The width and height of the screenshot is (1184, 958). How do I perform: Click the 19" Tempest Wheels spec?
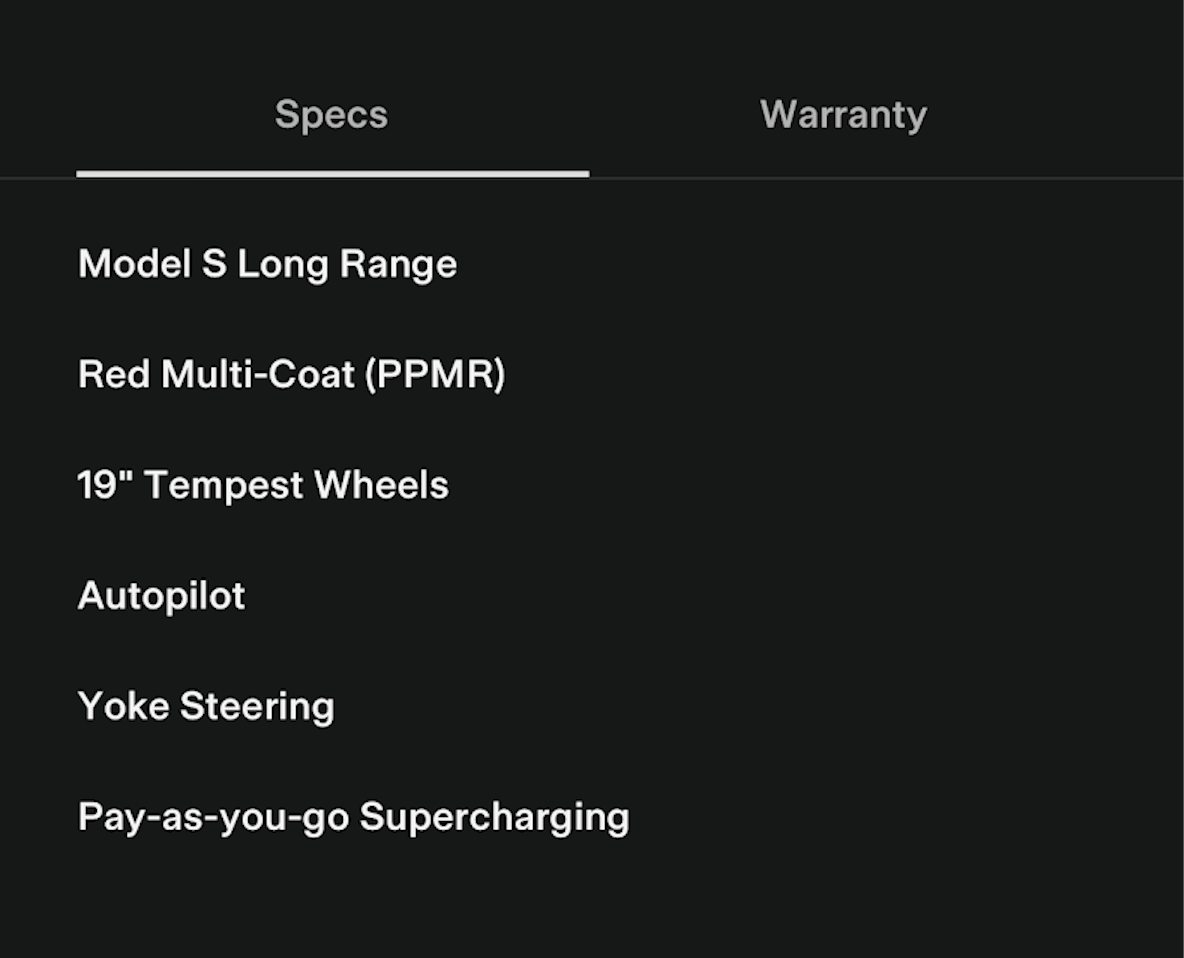pos(263,486)
